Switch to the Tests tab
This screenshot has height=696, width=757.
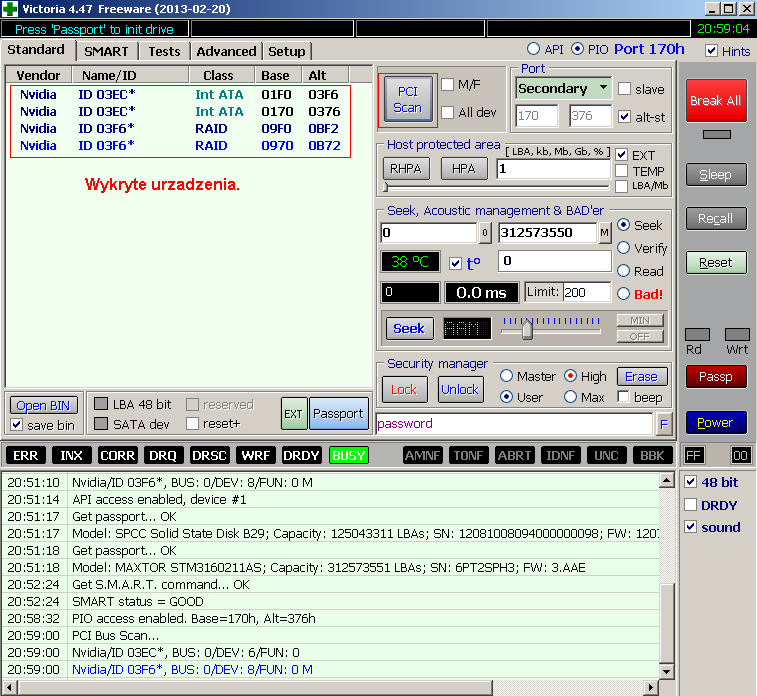tap(164, 51)
